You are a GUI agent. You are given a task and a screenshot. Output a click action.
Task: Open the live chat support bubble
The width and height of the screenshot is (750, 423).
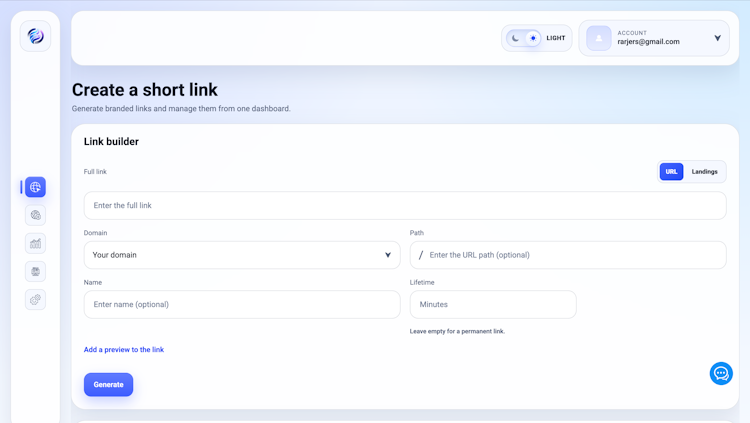[x=721, y=373]
